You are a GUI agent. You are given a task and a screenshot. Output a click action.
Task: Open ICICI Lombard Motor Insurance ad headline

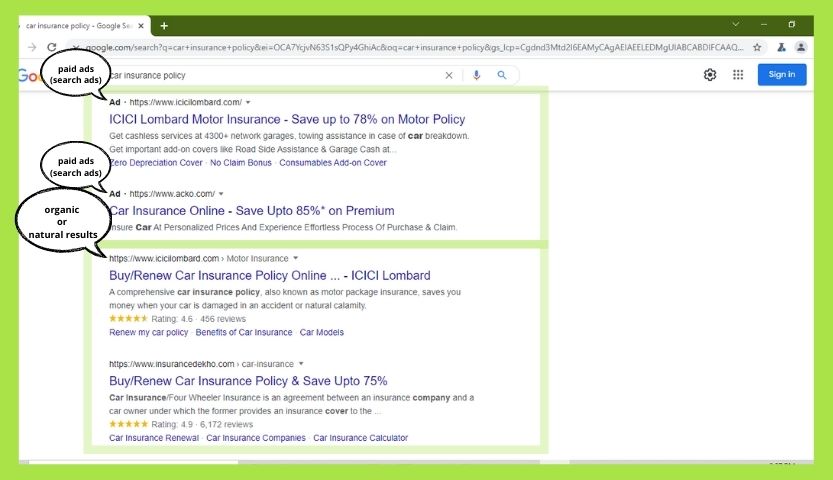[x=287, y=119]
